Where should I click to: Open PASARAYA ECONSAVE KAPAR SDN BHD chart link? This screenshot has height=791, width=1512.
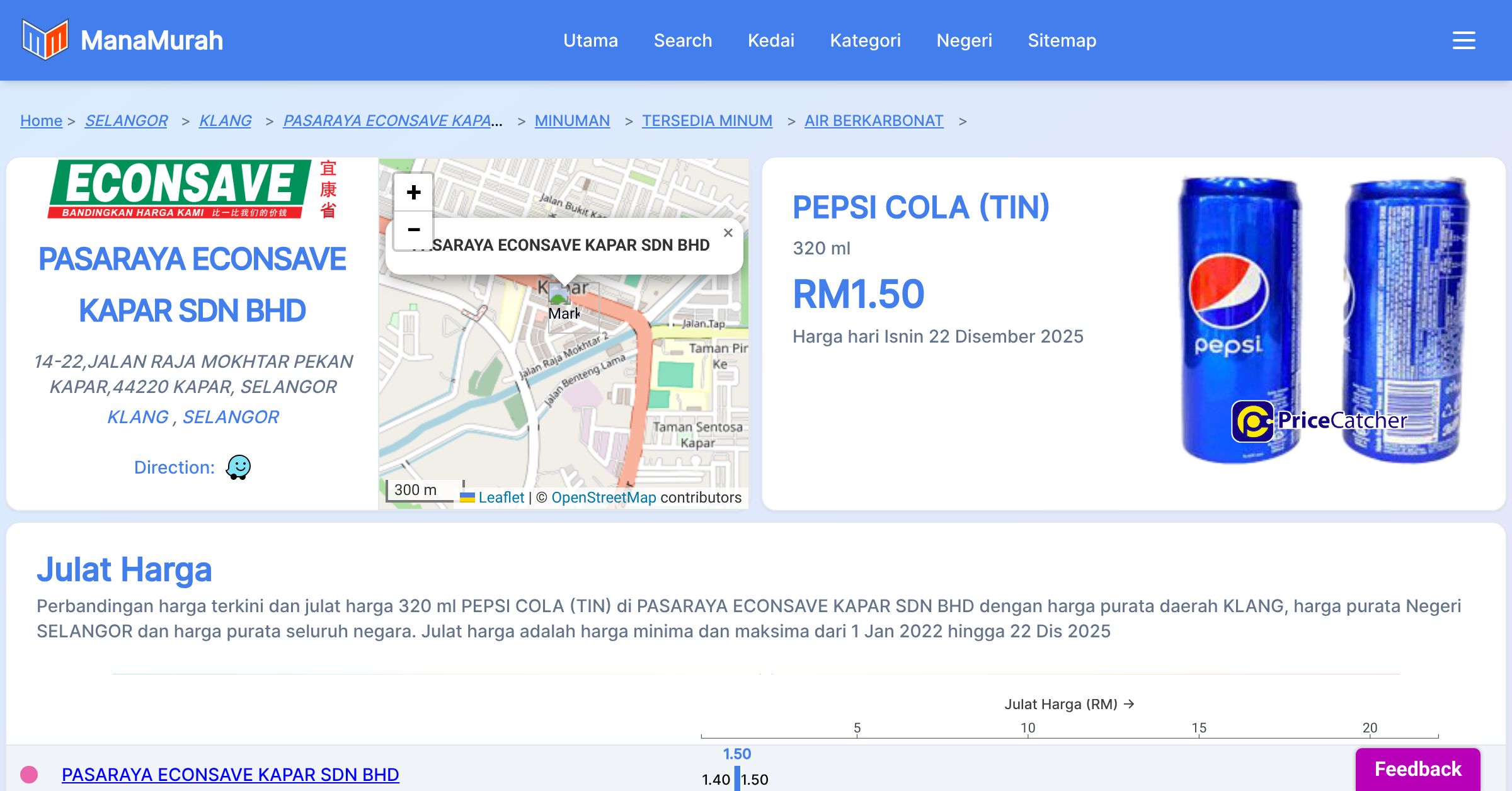pyautogui.click(x=230, y=774)
